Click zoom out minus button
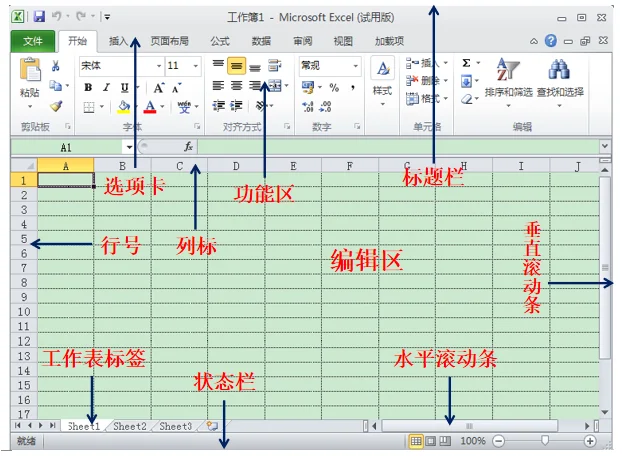The image size is (622, 456). coord(499,441)
